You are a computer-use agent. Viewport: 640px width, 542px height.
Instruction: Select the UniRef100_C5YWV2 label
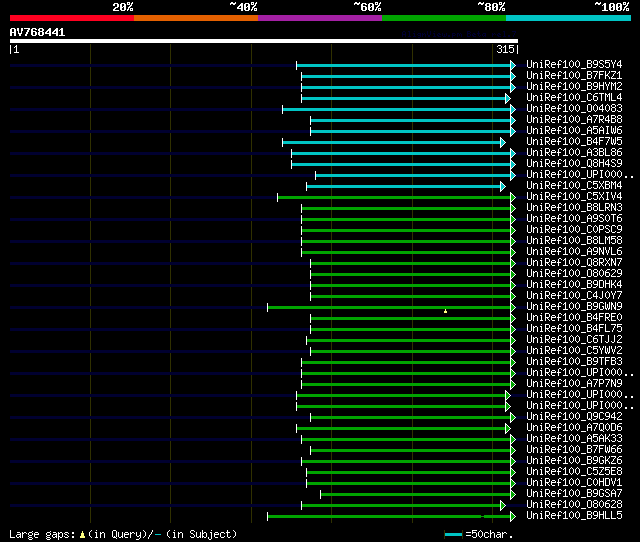point(574,351)
